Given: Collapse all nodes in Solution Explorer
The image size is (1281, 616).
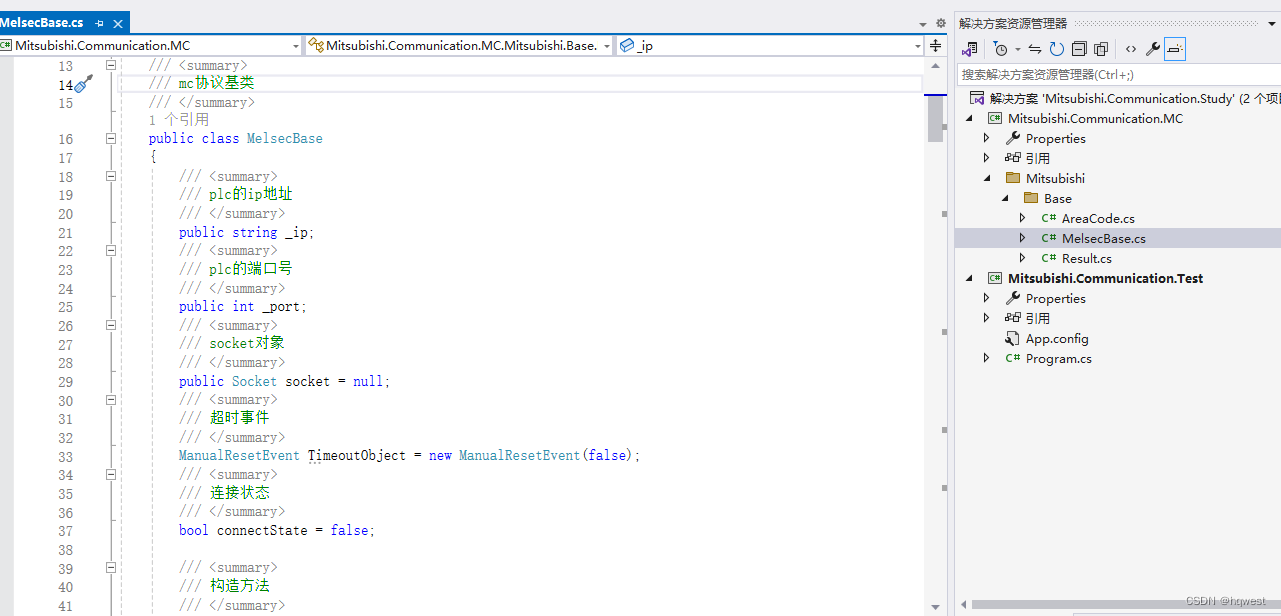Looking at the screenshot, I should click(1079, 49).
